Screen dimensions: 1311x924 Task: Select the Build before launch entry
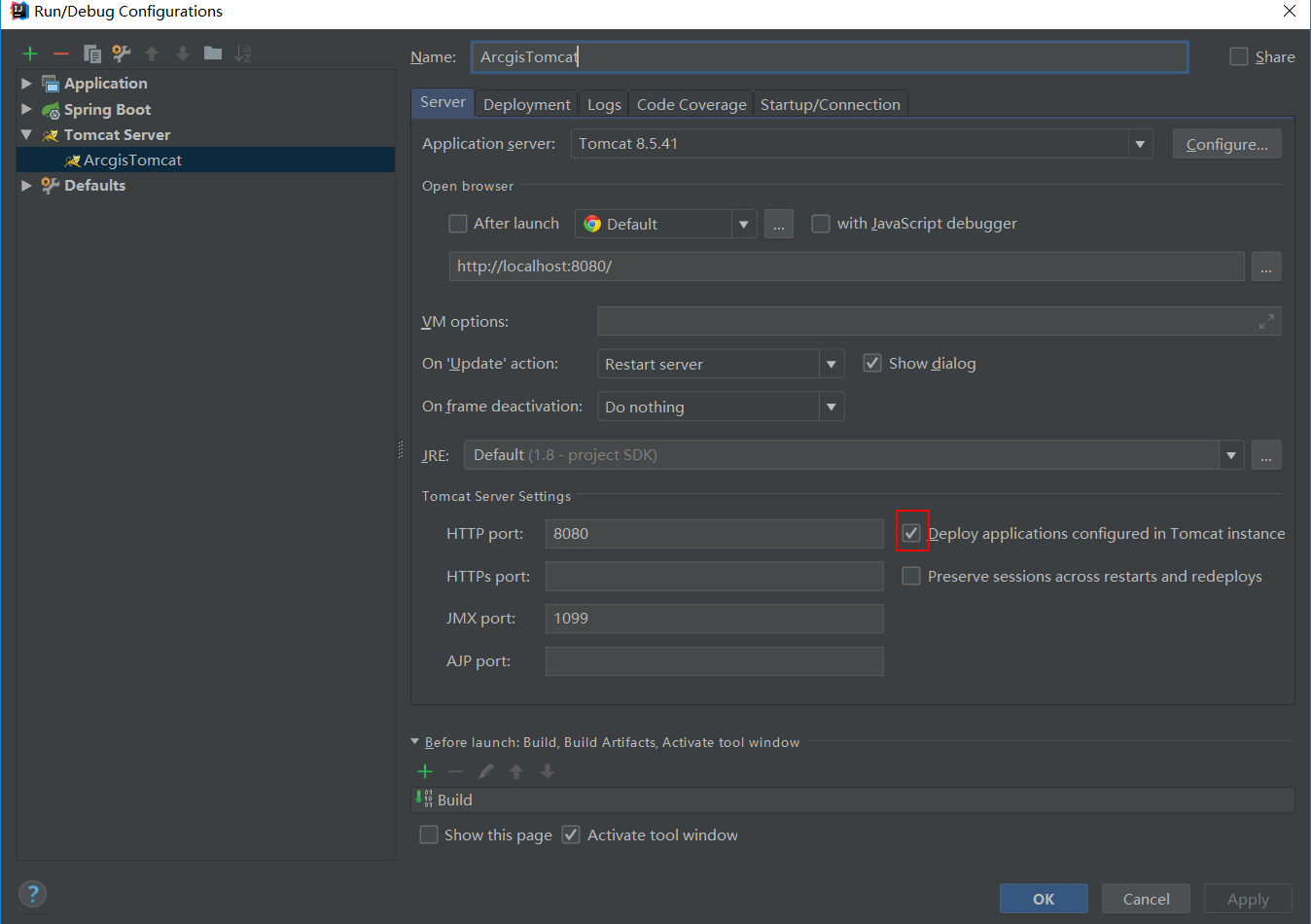coord(853,800)
